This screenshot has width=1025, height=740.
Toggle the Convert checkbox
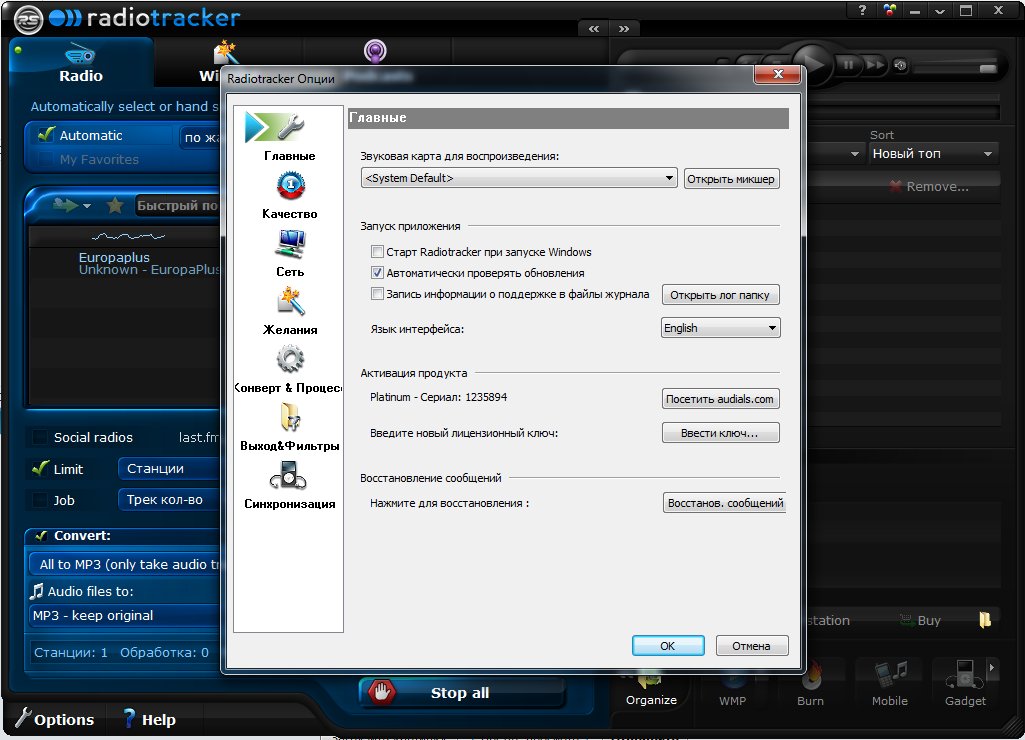(x=41, y=535)
